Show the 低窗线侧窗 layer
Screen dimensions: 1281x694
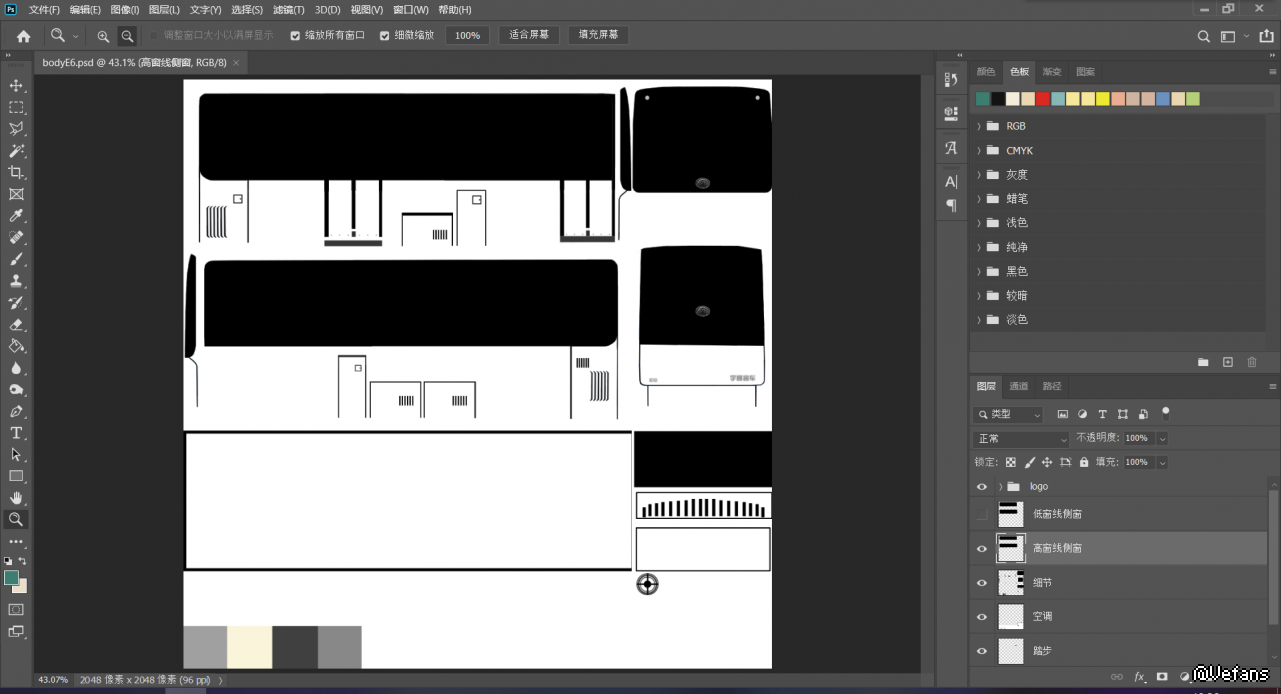981,514
